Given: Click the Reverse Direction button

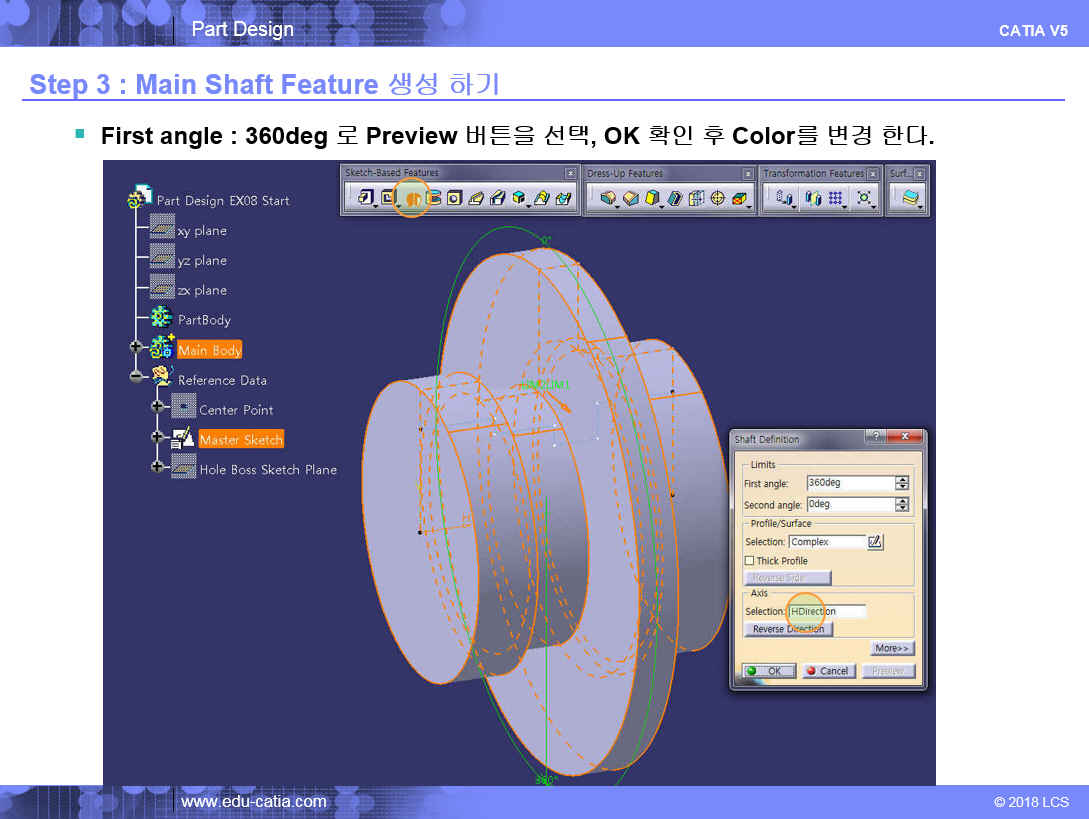Looking at the screenshot, I should click(788, 629).
